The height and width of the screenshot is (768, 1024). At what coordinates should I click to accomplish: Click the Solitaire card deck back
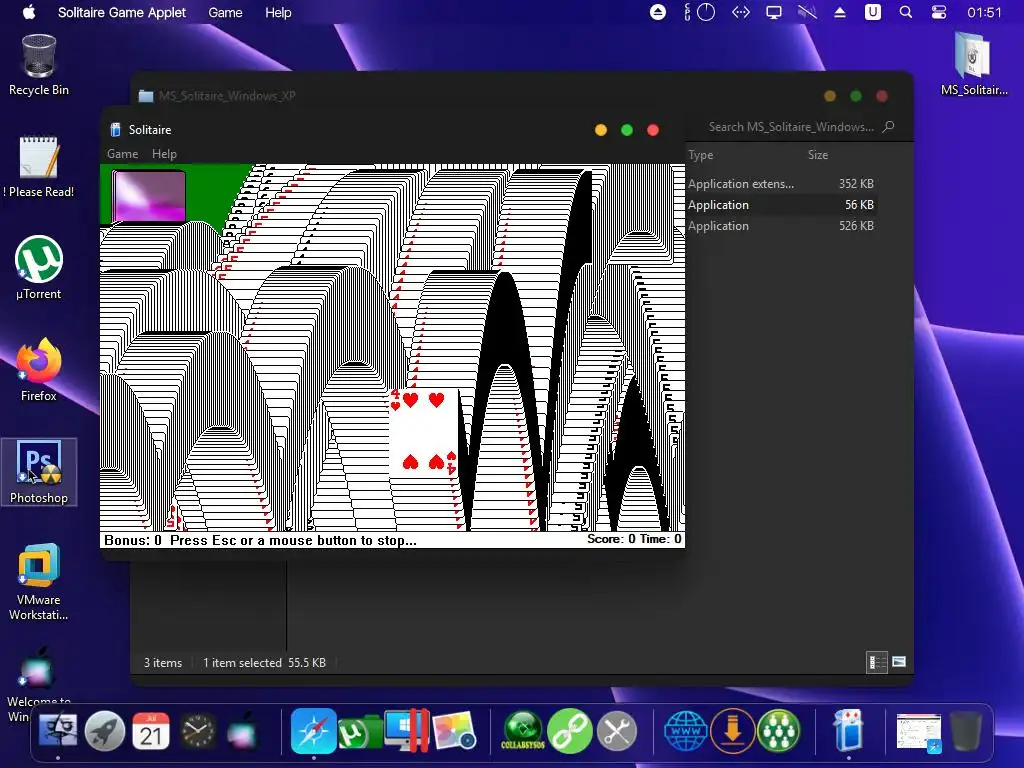click(x=149, y=195)
